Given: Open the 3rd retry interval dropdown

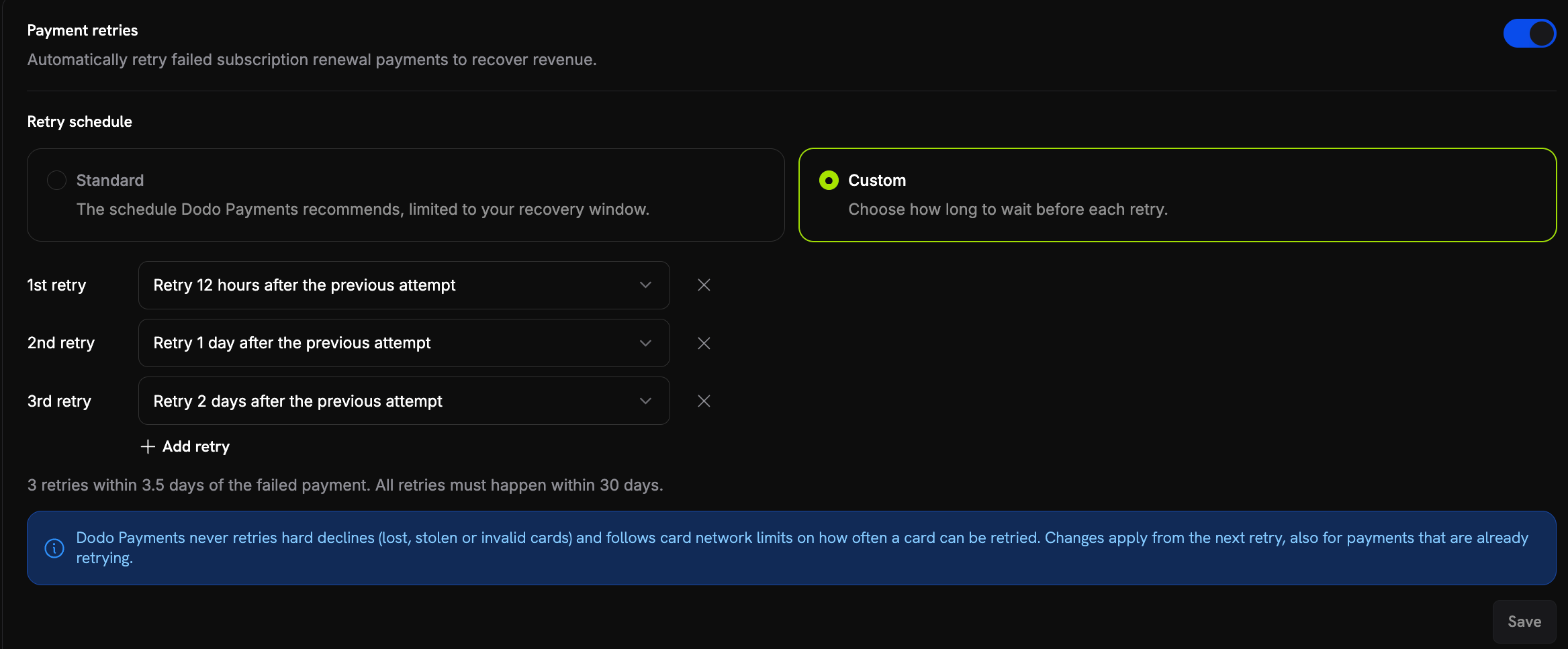Looking at the screenshot, I should (x=404, y=401).
